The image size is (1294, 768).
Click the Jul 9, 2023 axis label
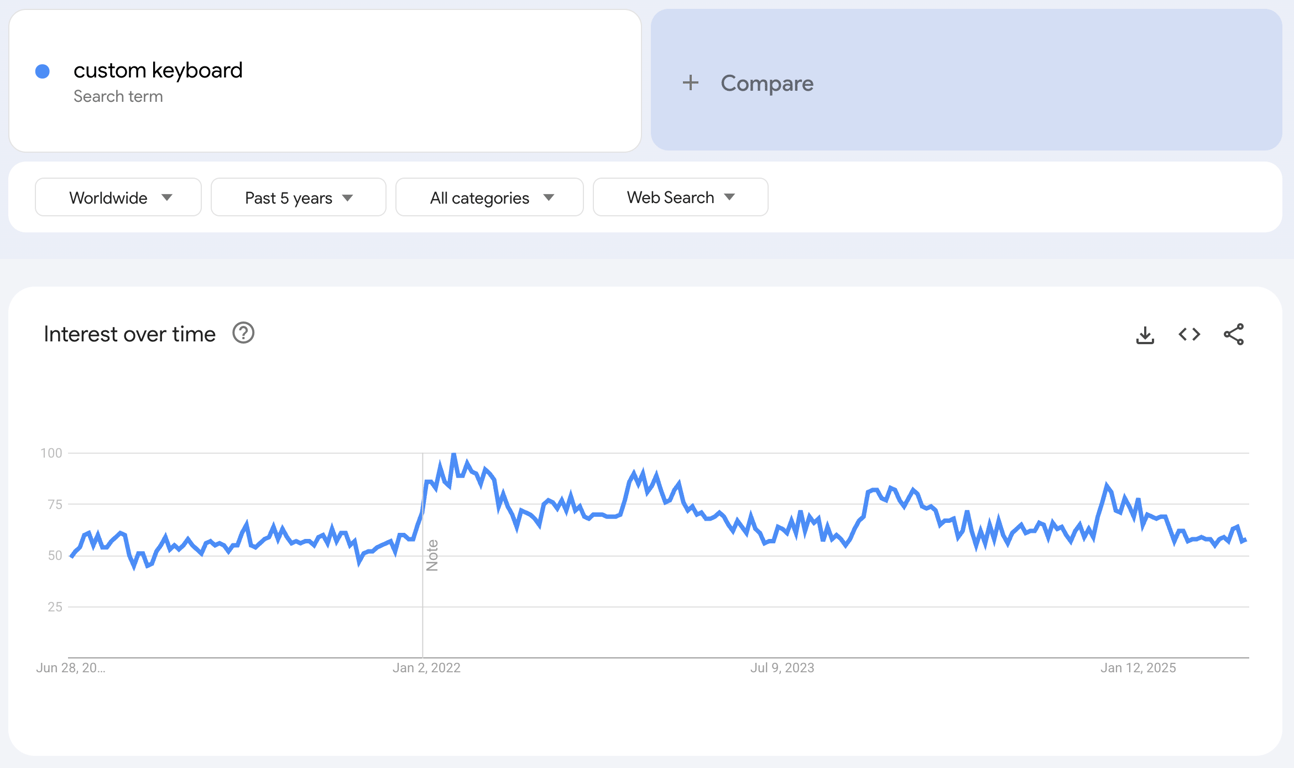(x=782, y=667)
